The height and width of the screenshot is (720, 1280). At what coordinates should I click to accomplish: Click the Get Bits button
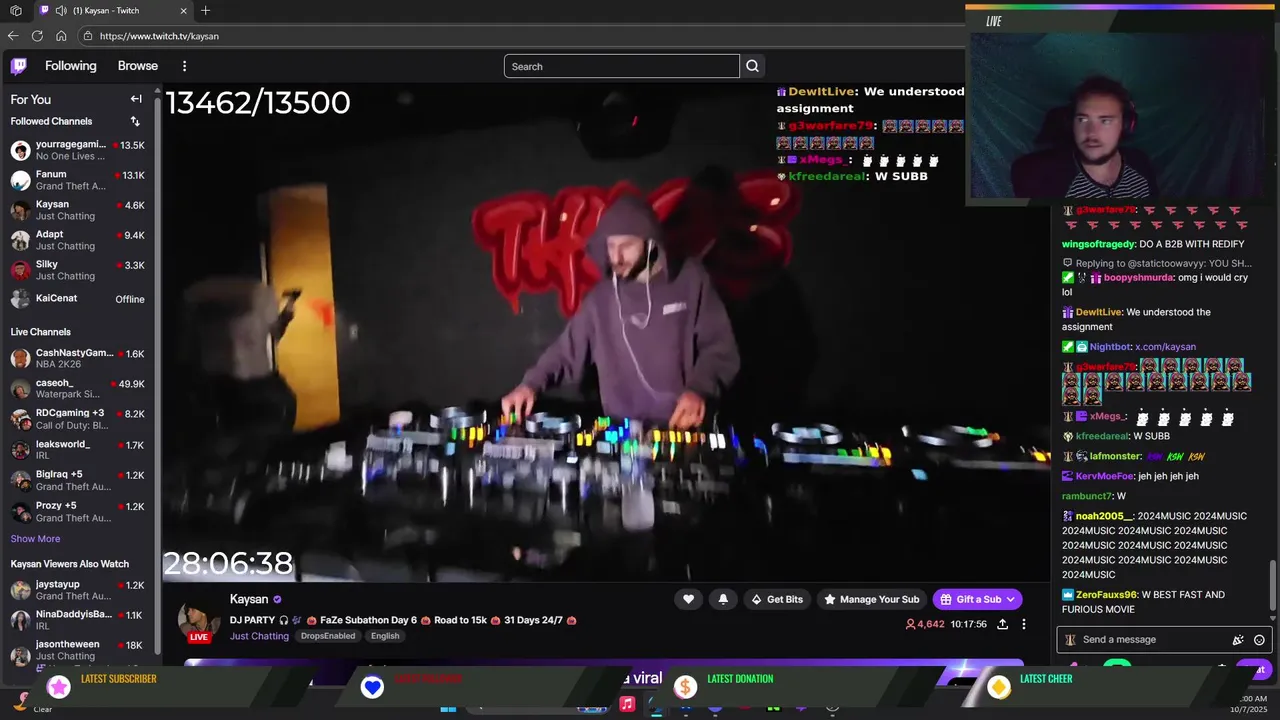click(x=777, y=599)
